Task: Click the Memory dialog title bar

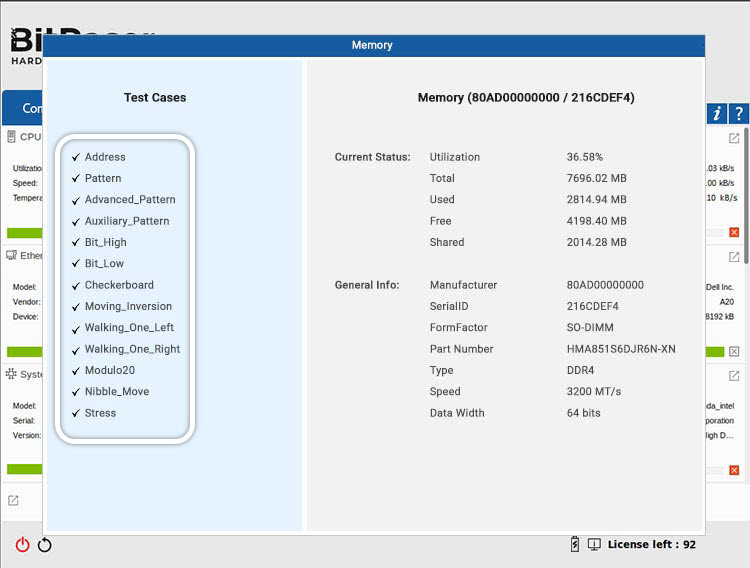Action: point(372,46)
